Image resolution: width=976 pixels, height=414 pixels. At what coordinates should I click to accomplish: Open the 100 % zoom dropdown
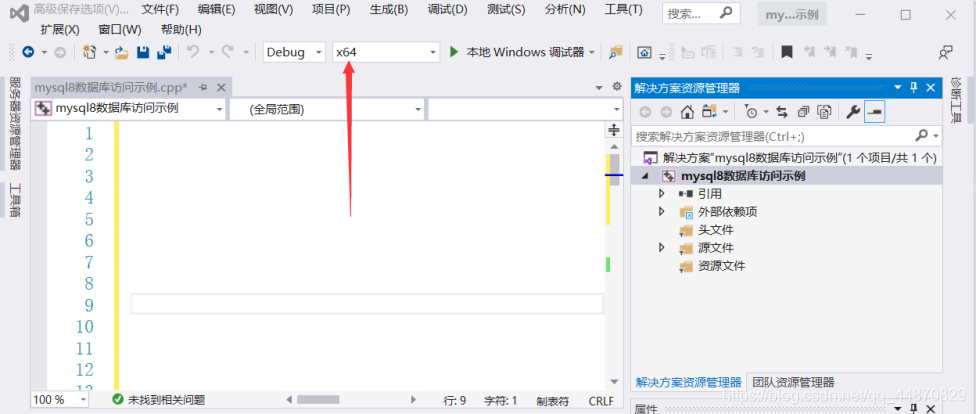tap(83, 400)
